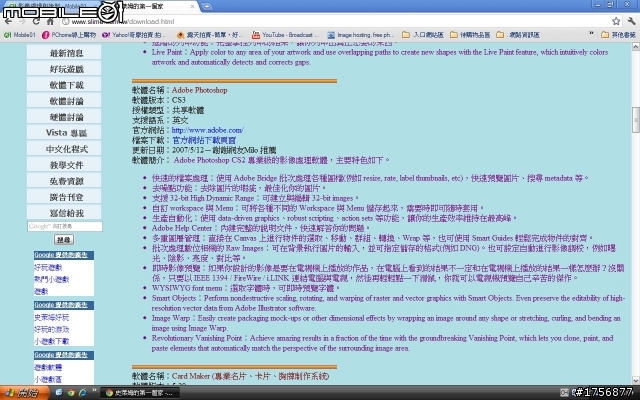Follow the 好玩的游戏 ad link

(51, 329)
